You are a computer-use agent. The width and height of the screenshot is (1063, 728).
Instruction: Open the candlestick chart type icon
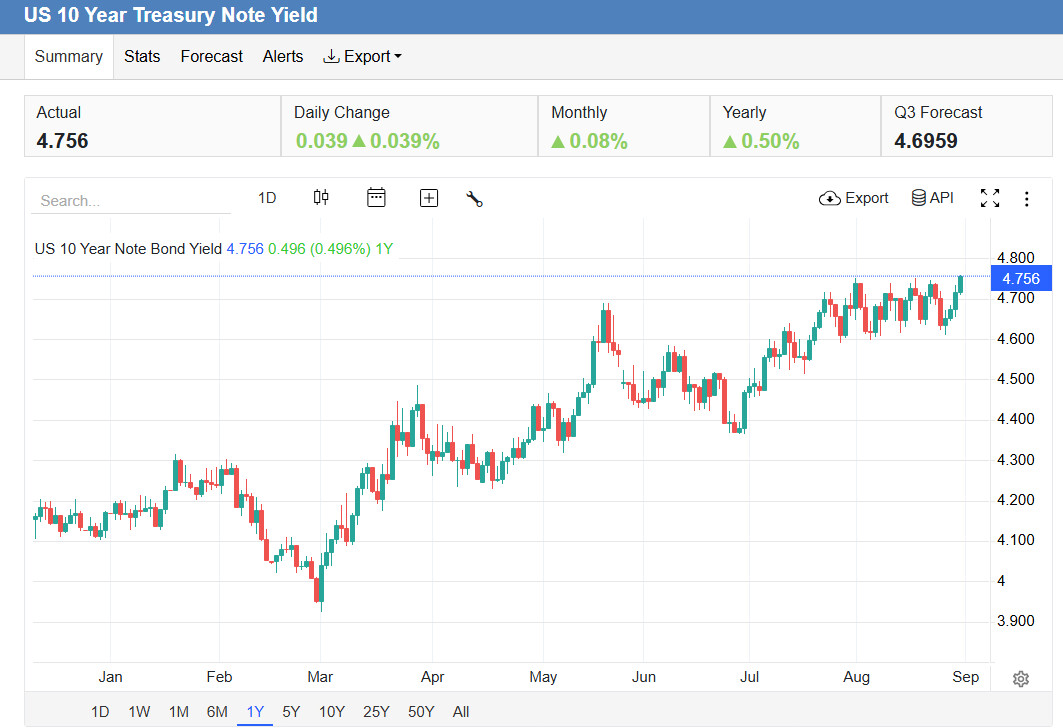click(x=321, y=198)
